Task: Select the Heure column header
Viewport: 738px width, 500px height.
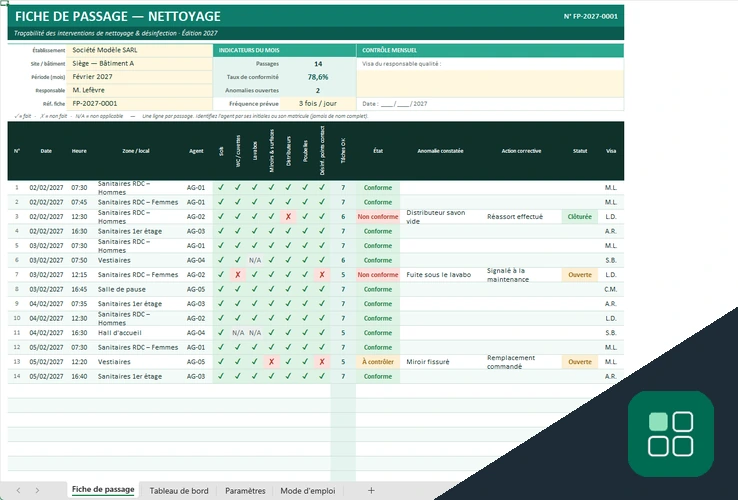Action: click(79, 151)
